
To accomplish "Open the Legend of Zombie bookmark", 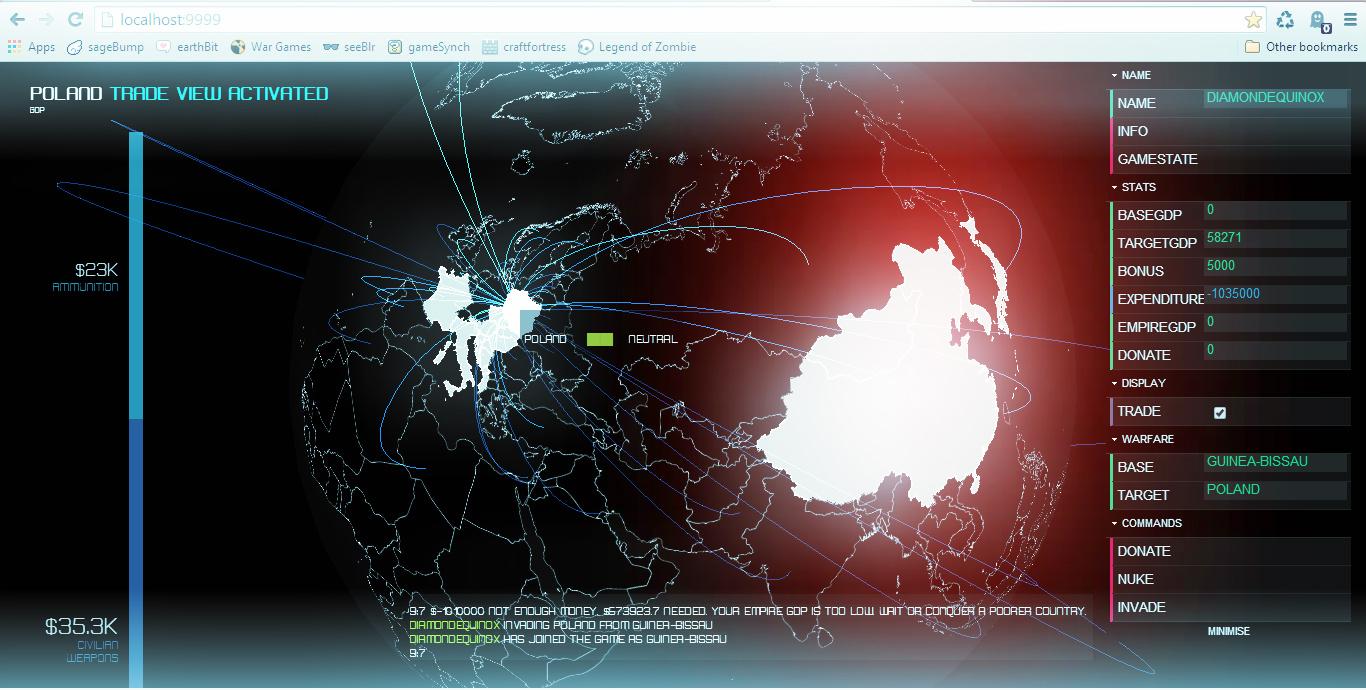I will click(637, 47).
